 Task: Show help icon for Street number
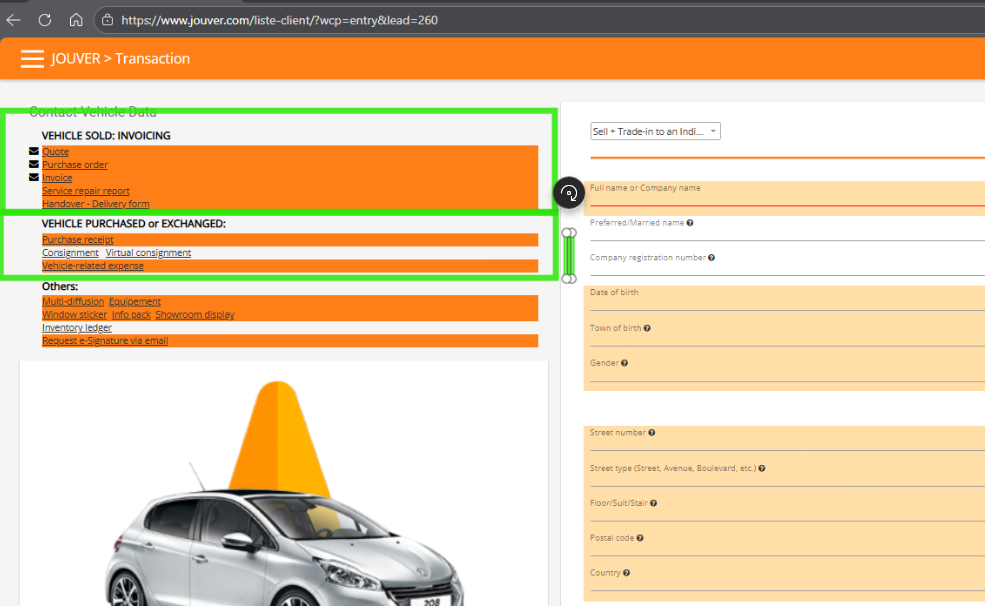(651, 433)
